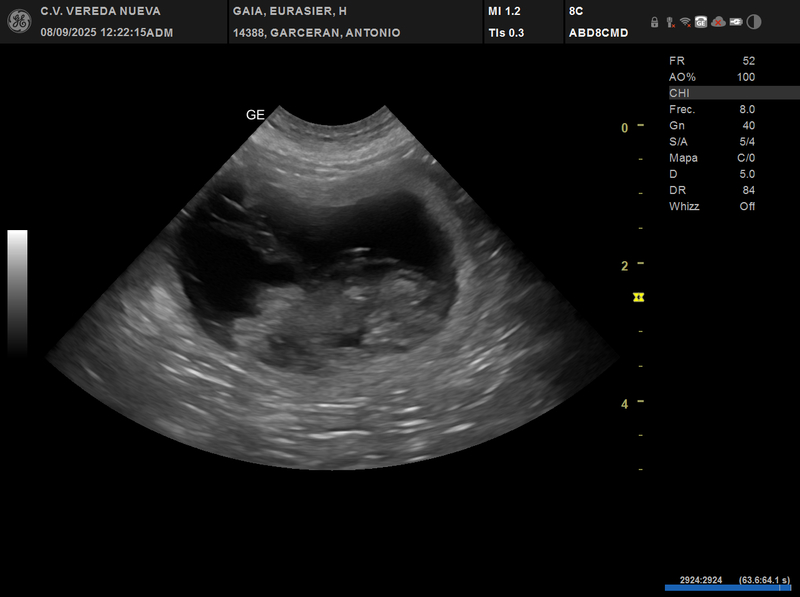800x597 pixels.
Task: Select the Frec. 8.0 parameter
Action: tap(712, 109)
